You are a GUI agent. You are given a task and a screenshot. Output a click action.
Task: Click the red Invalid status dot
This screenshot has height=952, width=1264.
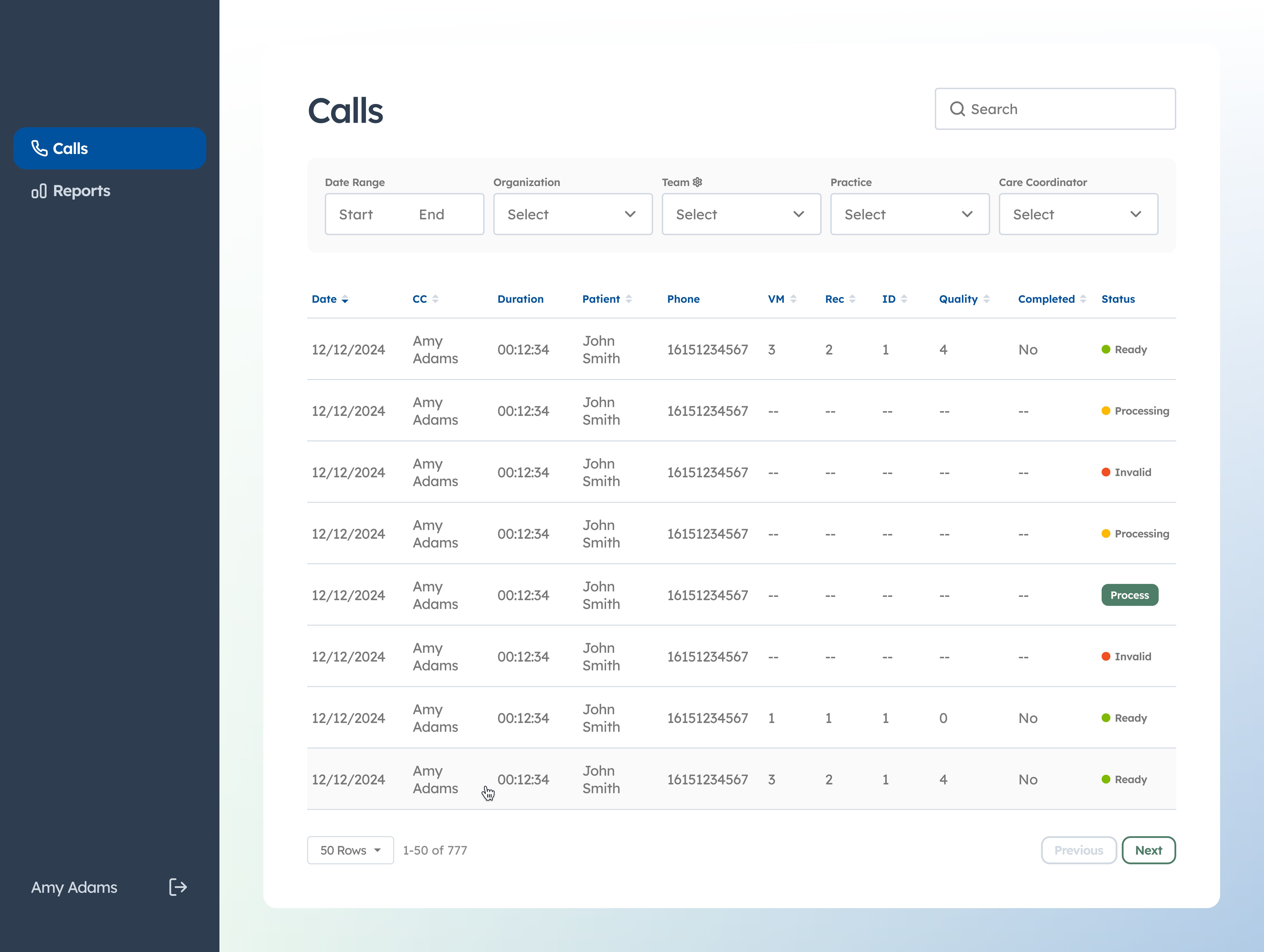(x=1106, y=472)
